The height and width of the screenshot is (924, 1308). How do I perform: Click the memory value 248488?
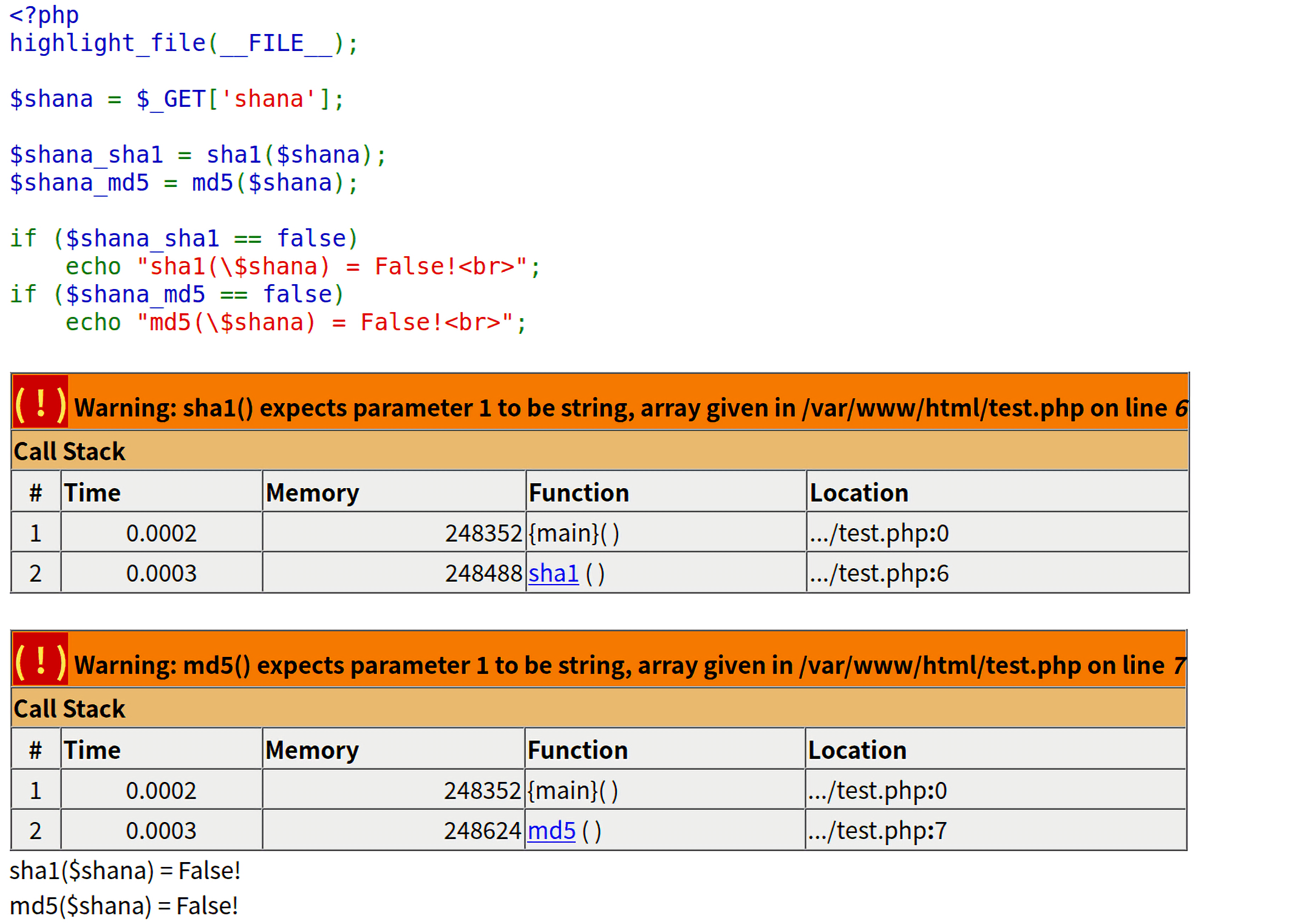point(483,573)
